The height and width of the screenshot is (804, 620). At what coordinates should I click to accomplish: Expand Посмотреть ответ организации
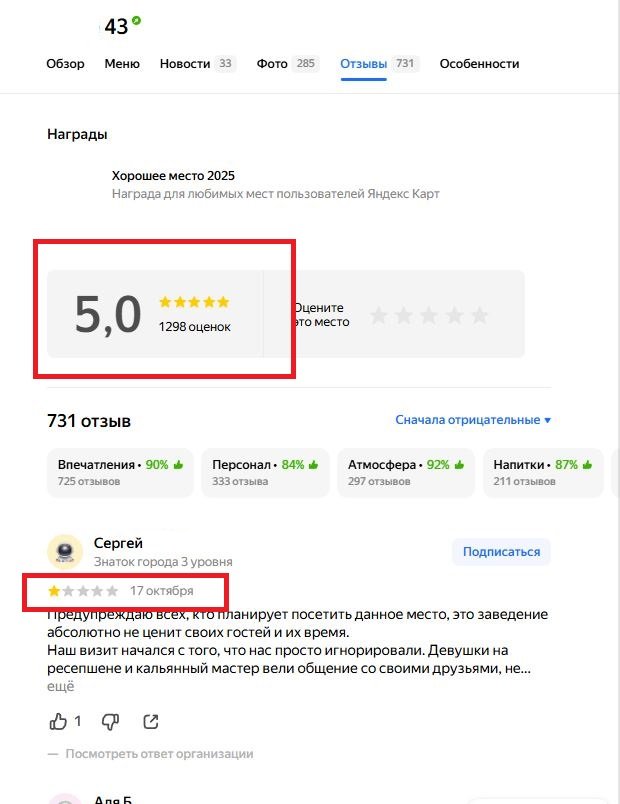159,754
